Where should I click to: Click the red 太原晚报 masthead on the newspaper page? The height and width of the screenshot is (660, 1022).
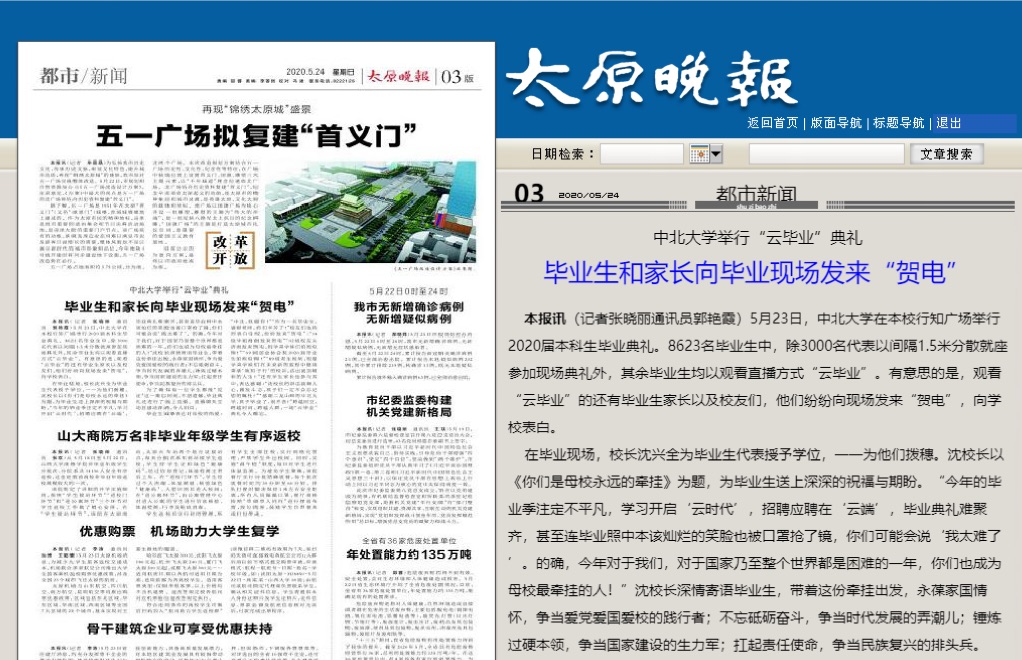click(398, 76)
